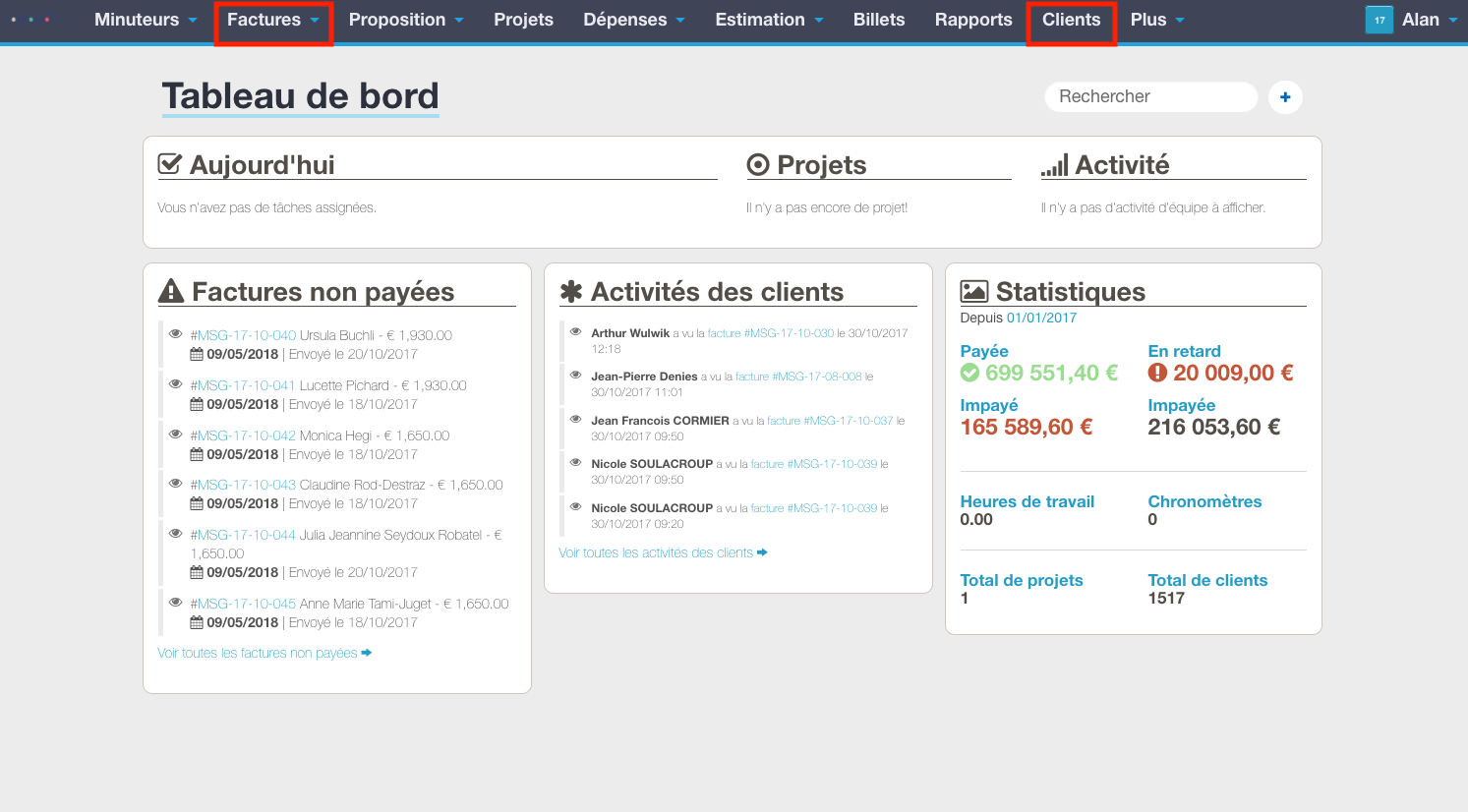Viewport: 1468px width, 812px height.
Task: Click eye icon beside MSG-17-10-040 invoice
Action: pos(175,334)
